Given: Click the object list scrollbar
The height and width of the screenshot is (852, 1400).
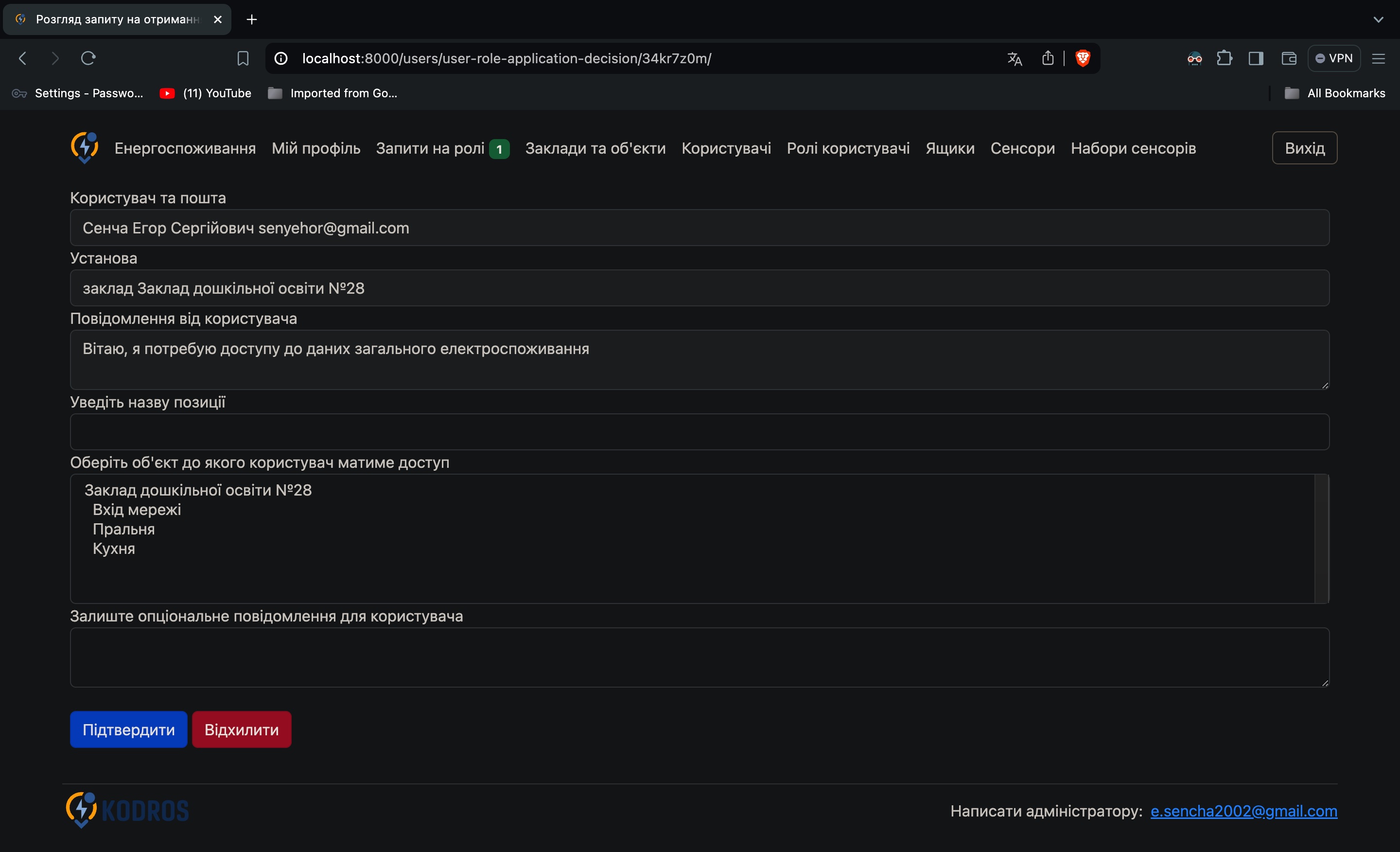Looking at the screenshot, I should [1321, 538].
